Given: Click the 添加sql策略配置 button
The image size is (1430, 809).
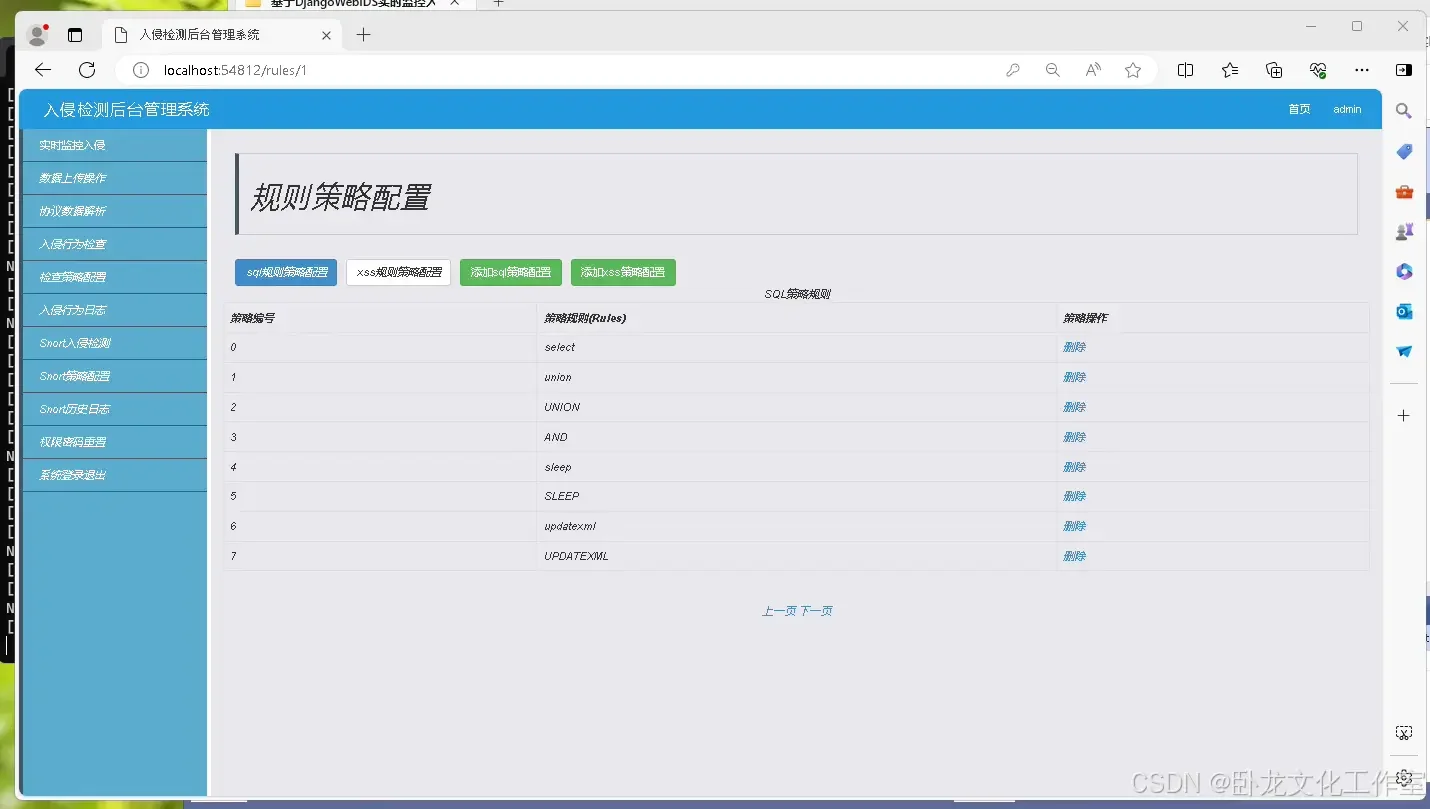Looking at the screenshot, I should pyautogui.click(x=510, y=271).
